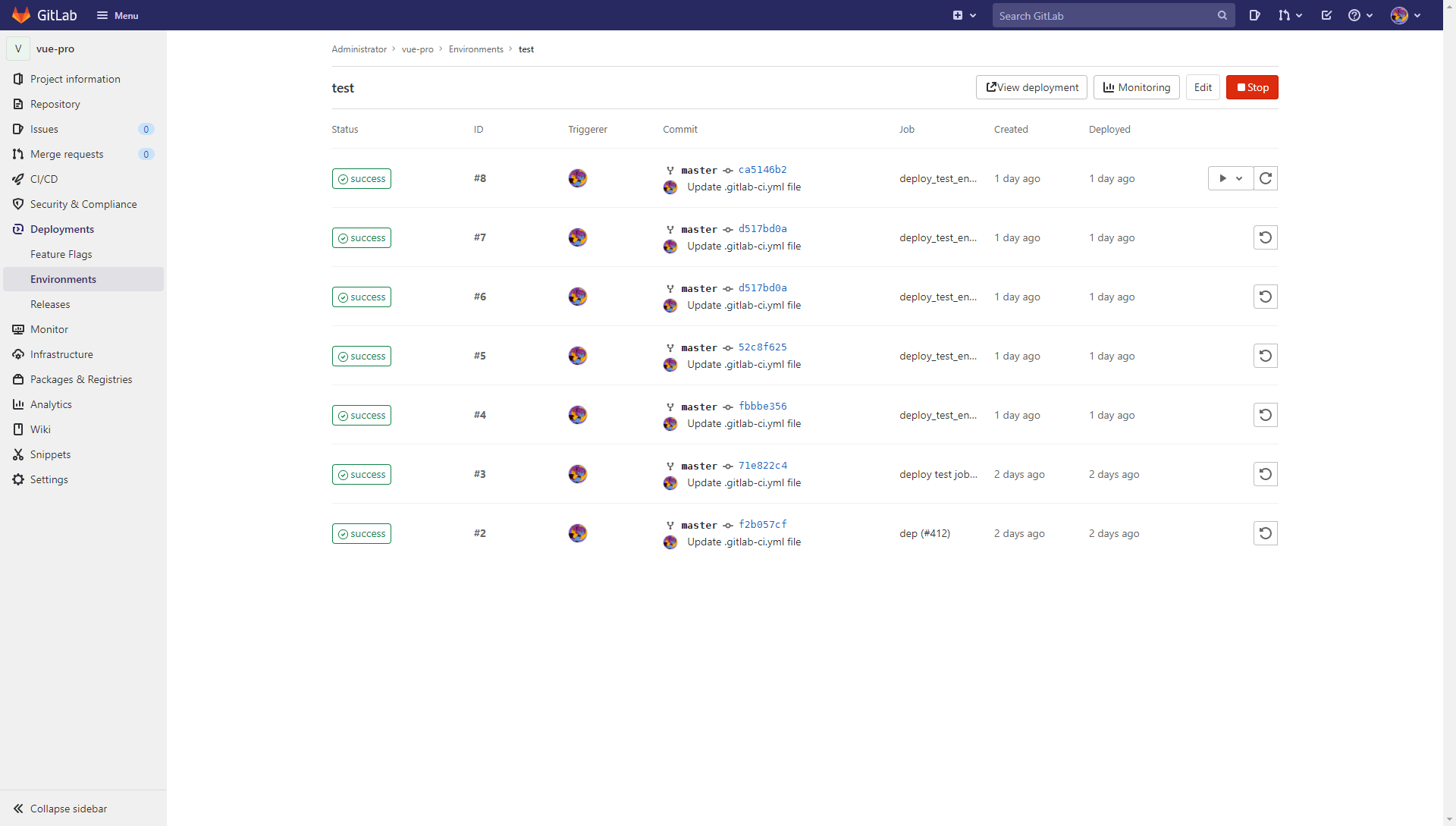The height and width of the screenshot is (826, 1456).
Task: Rollback environment for deployment #2
Action: [1265, 533]
